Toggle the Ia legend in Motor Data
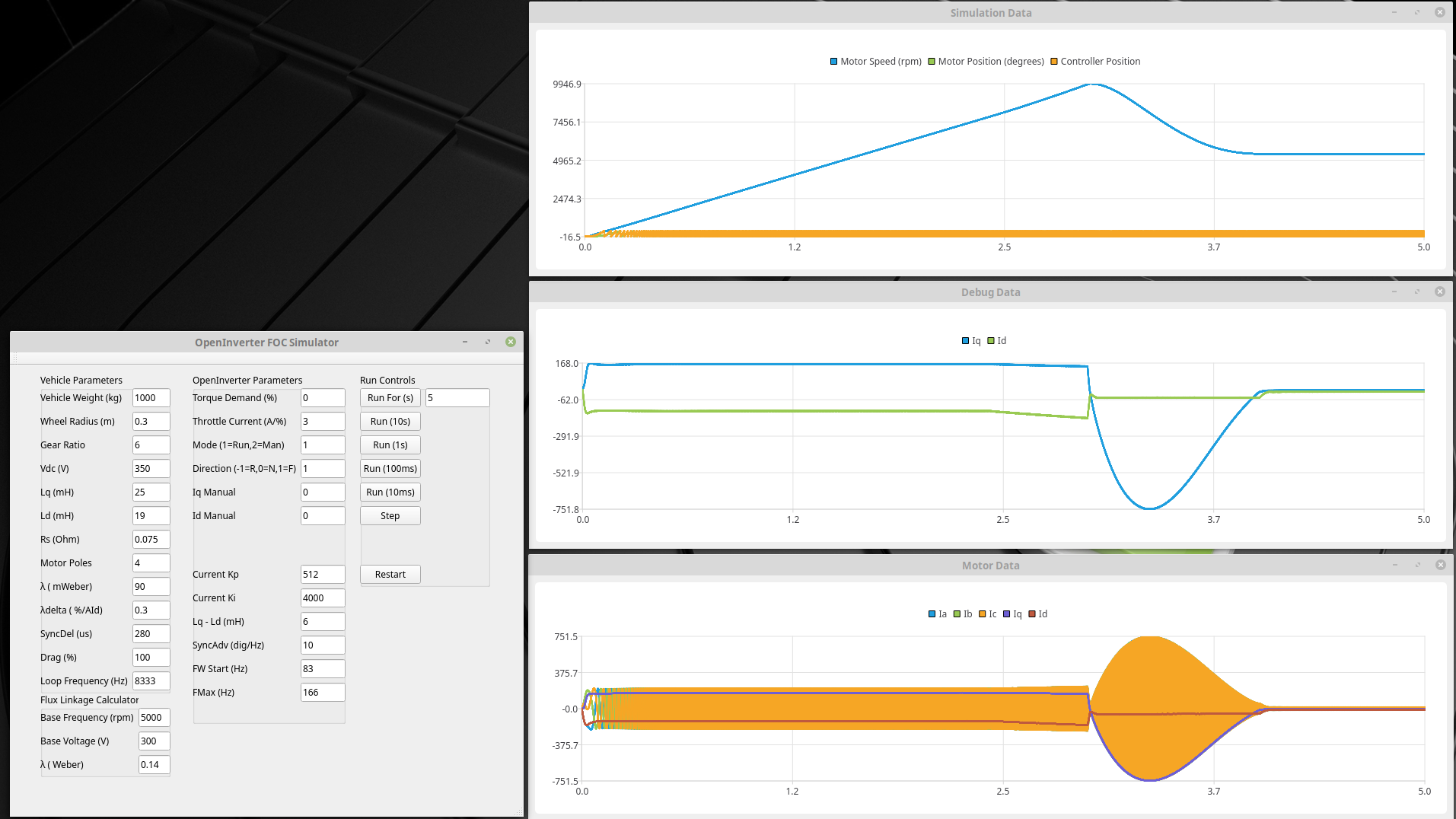1456x819 pixels. pos(932,614)
